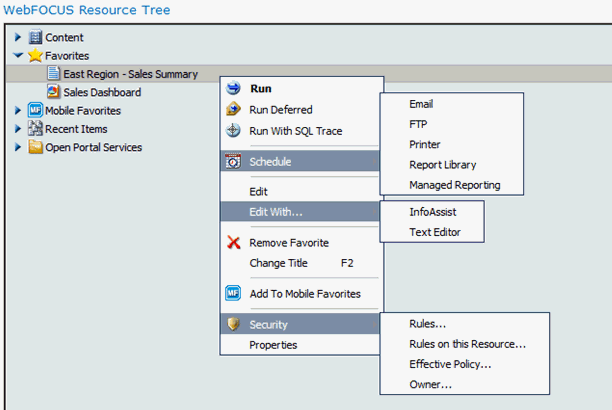Choose Run from the context menu

click(x=301, y=89)
